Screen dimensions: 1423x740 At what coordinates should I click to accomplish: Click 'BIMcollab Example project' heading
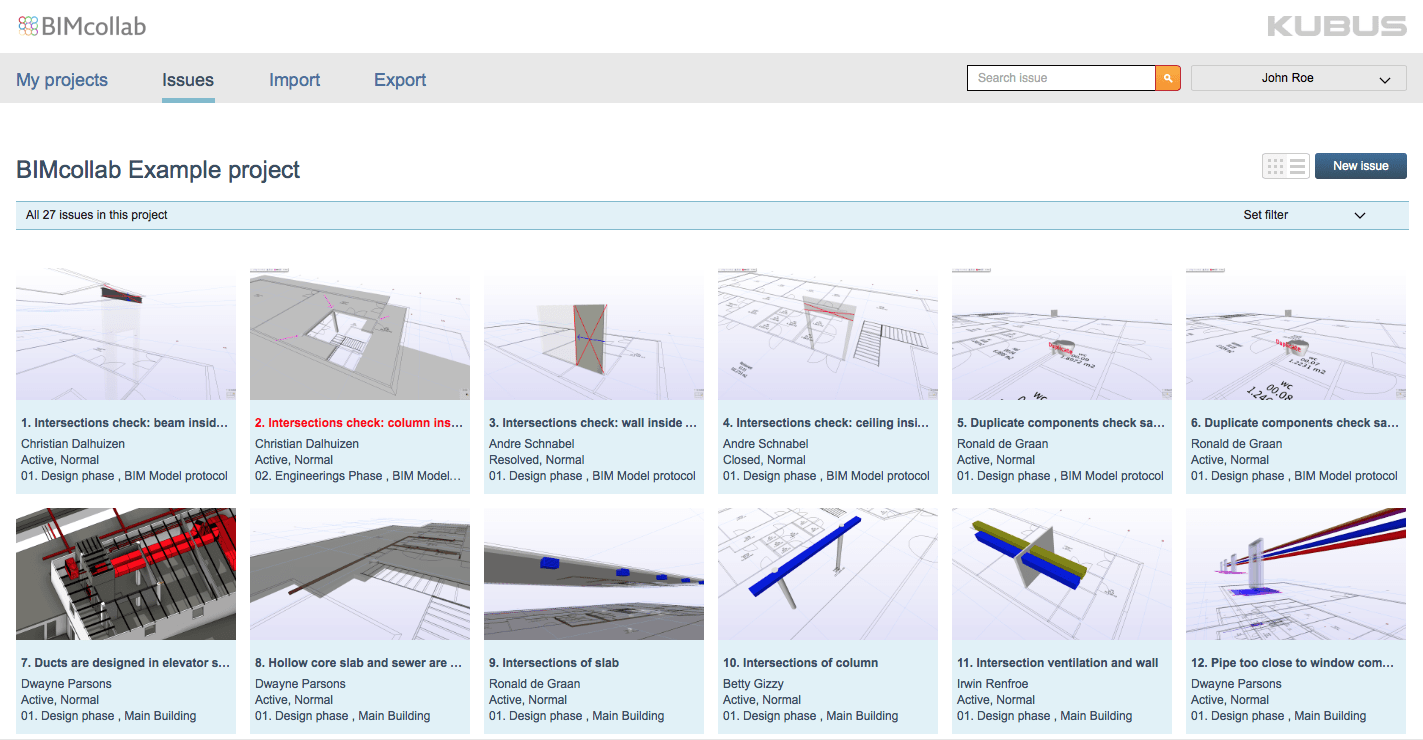[158, 170]
